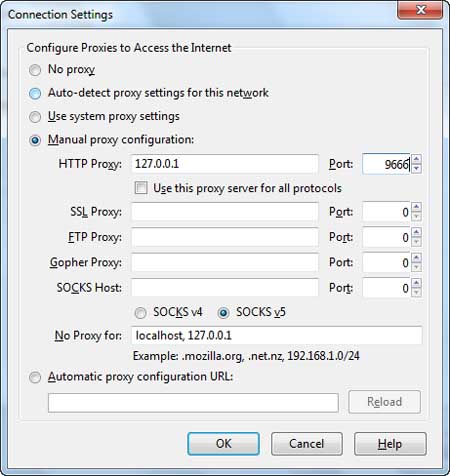Dismiss the dialog with Cancel

point(307,444)
